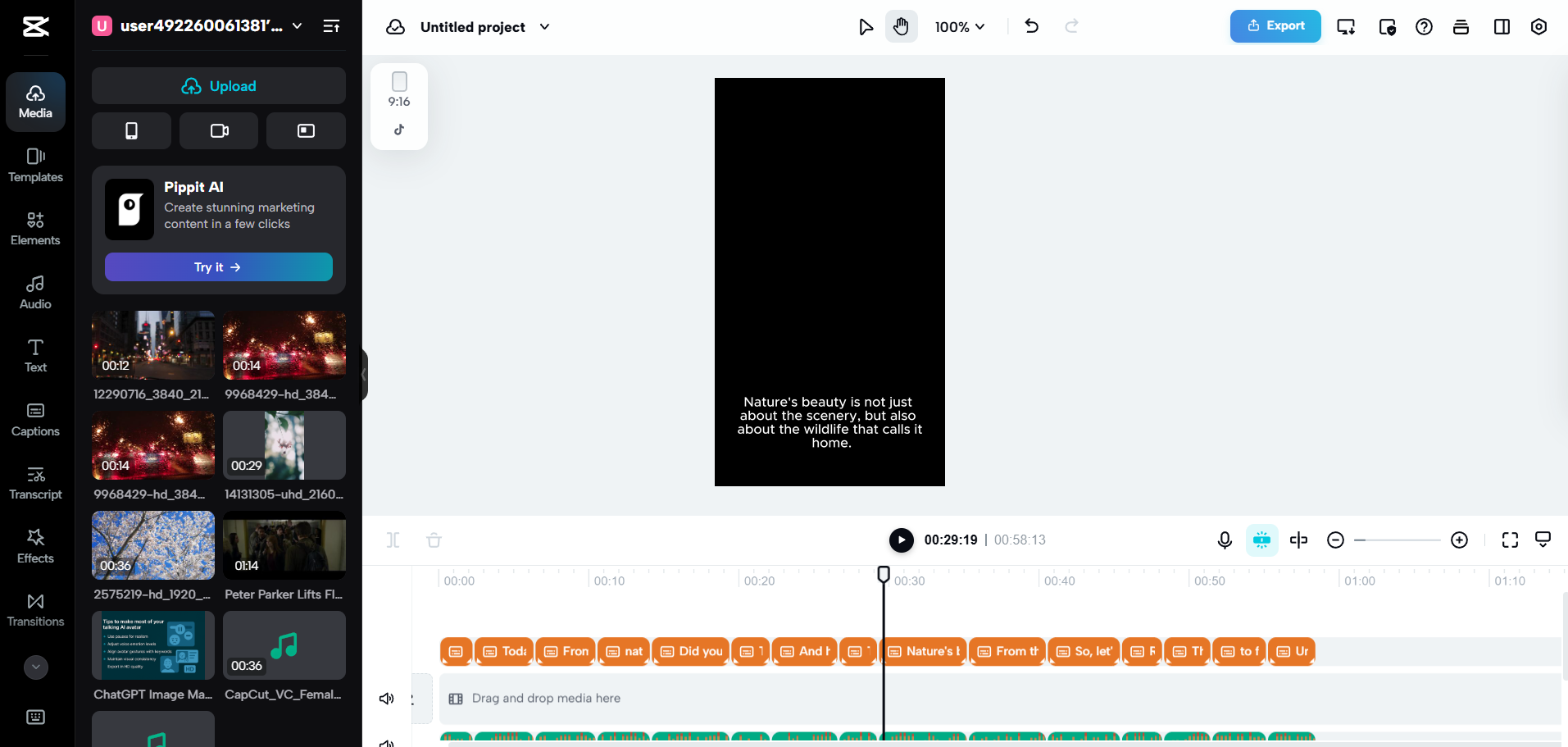
Task: Open the Effects panel
Action: coord(35,545)
